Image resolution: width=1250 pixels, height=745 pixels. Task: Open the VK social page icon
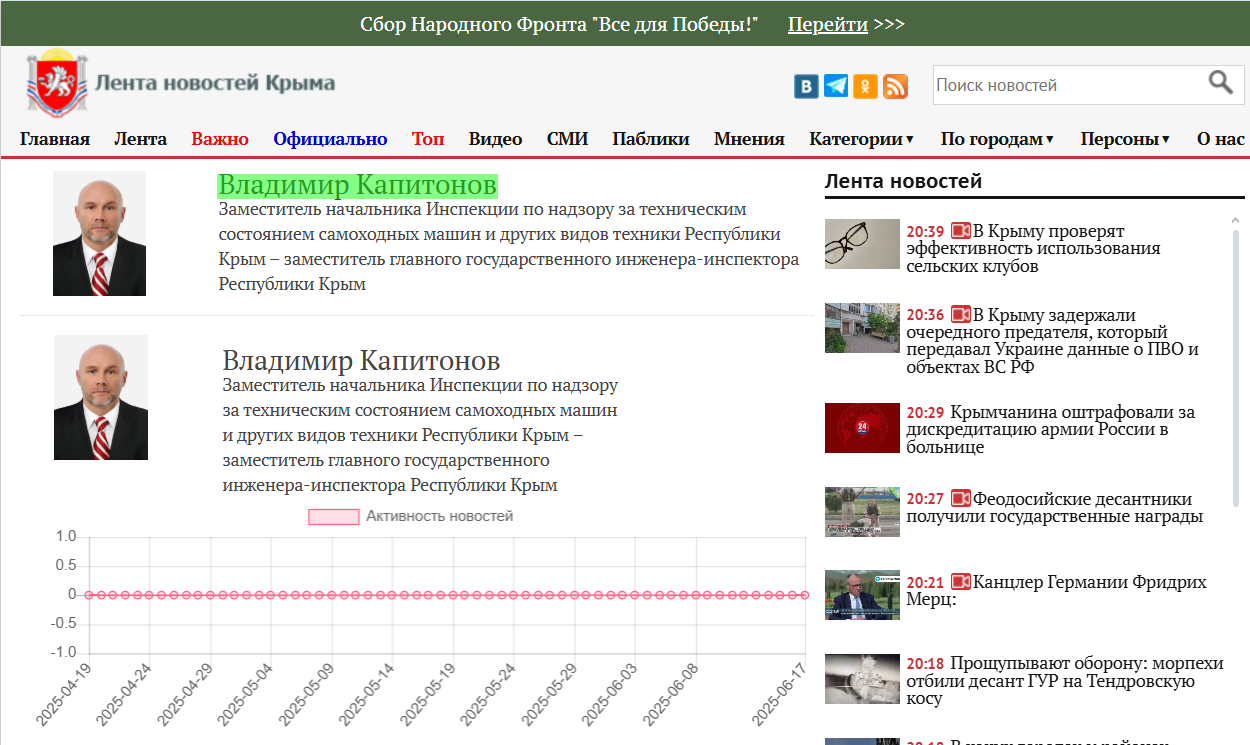click(x=807, y=86)
